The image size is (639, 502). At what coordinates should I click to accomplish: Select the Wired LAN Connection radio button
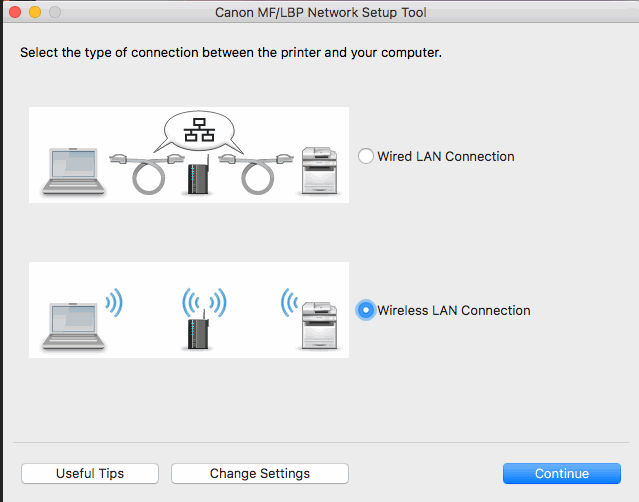point(366,156)
